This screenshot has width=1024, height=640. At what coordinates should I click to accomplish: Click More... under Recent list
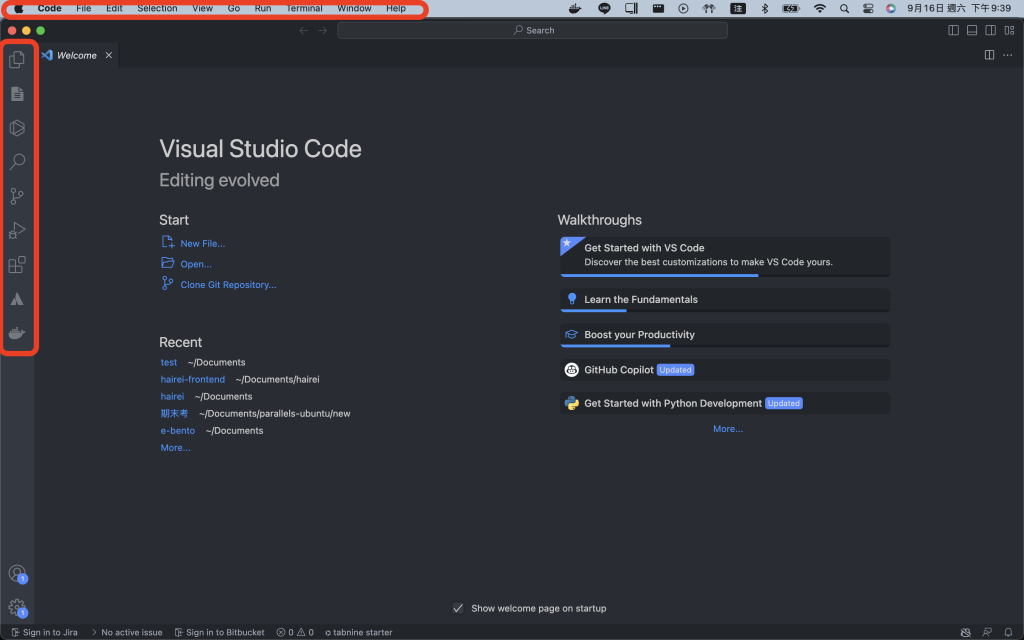(x=176, y=448)
